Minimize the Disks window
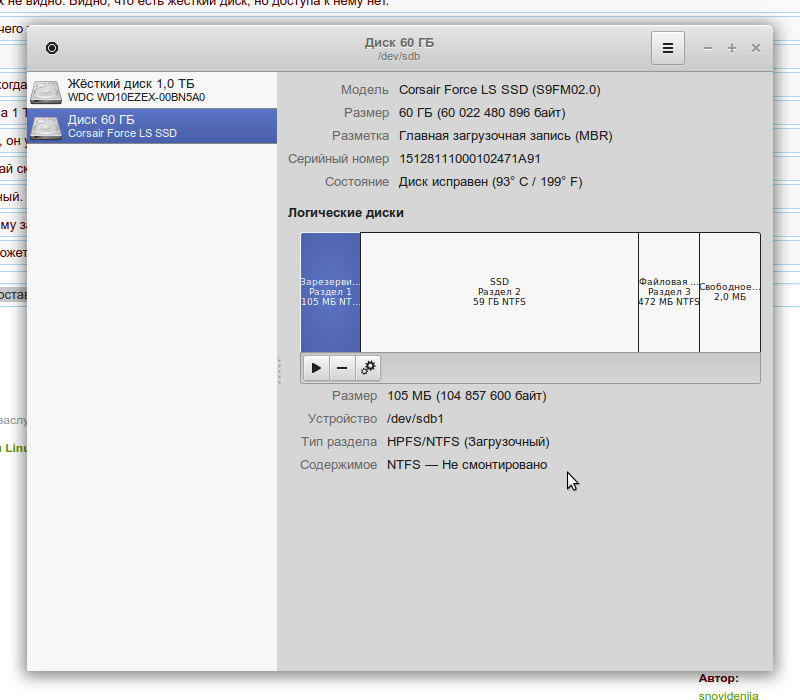 click(708, 48)
